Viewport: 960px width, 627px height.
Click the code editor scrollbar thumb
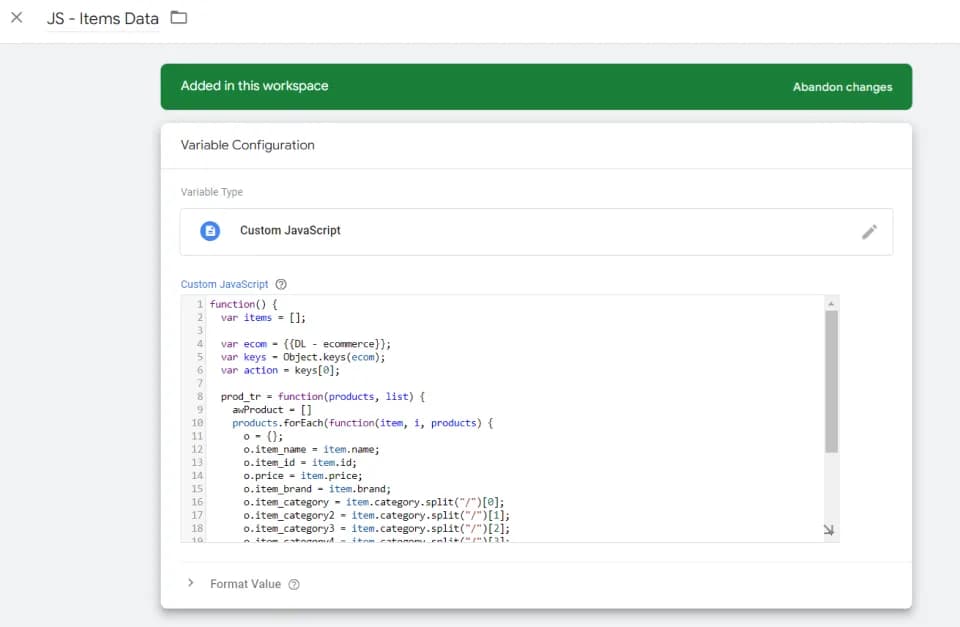[831, 381]
